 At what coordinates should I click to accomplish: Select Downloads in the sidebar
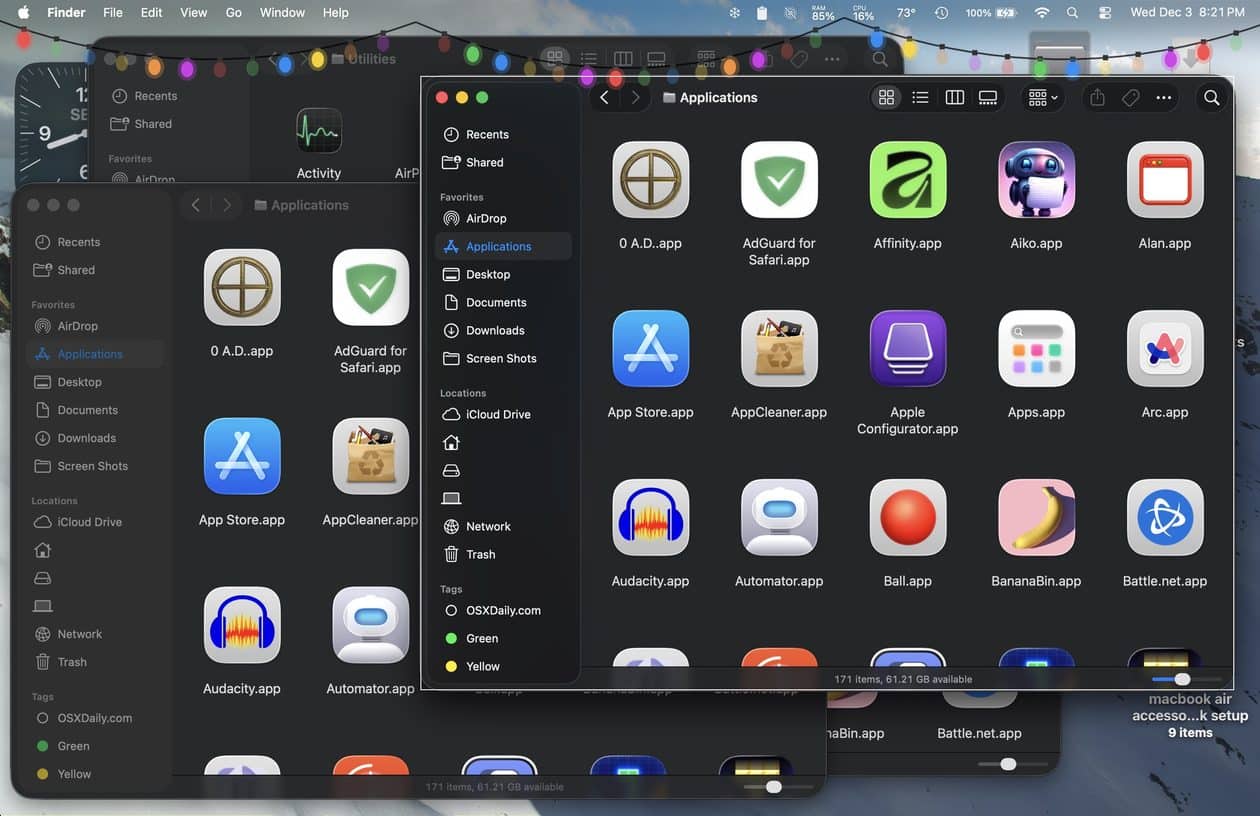coord(493,330)
